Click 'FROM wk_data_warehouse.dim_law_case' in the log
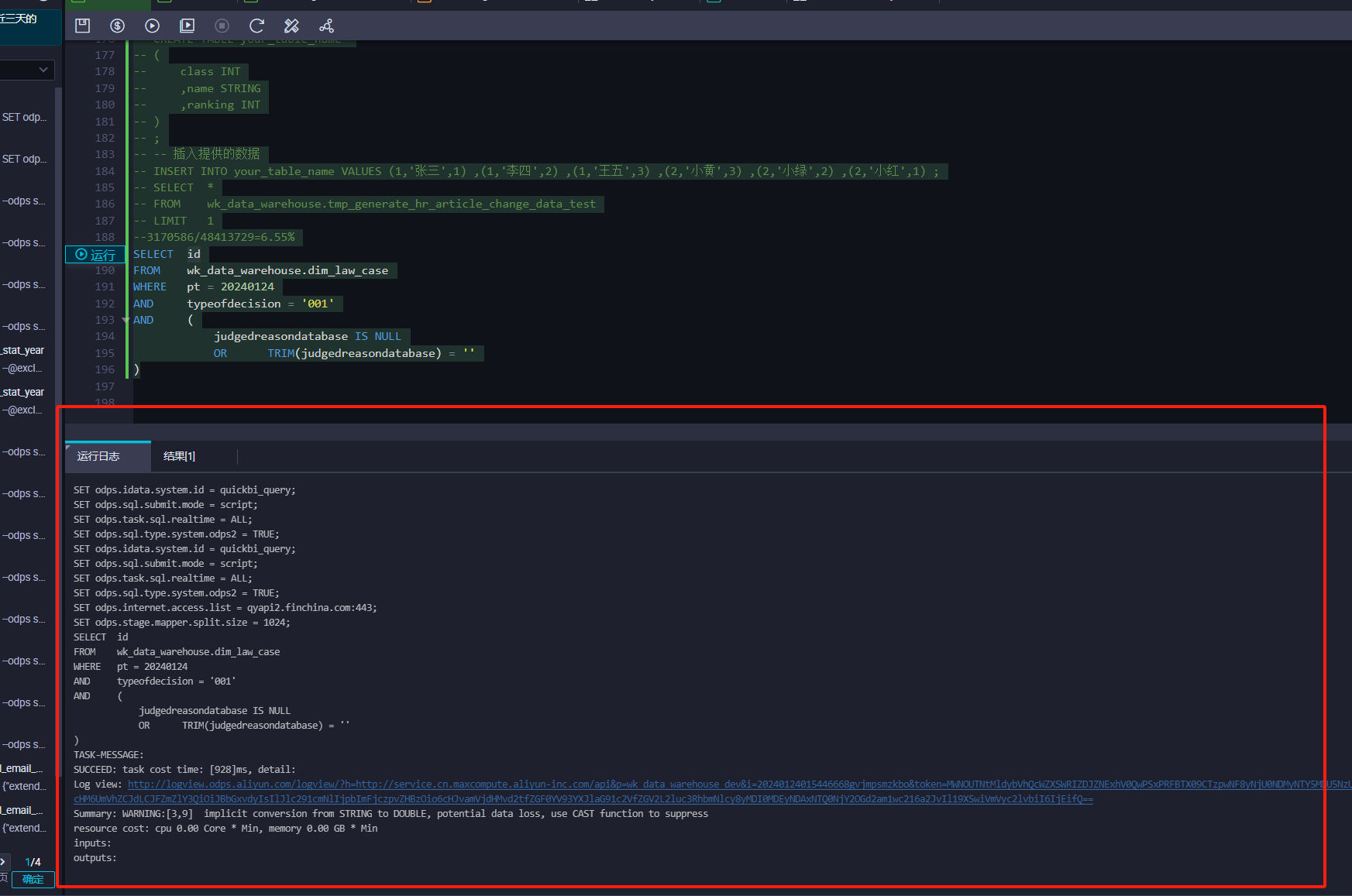This screenshot has width=1352, height=896. (177, 652)
